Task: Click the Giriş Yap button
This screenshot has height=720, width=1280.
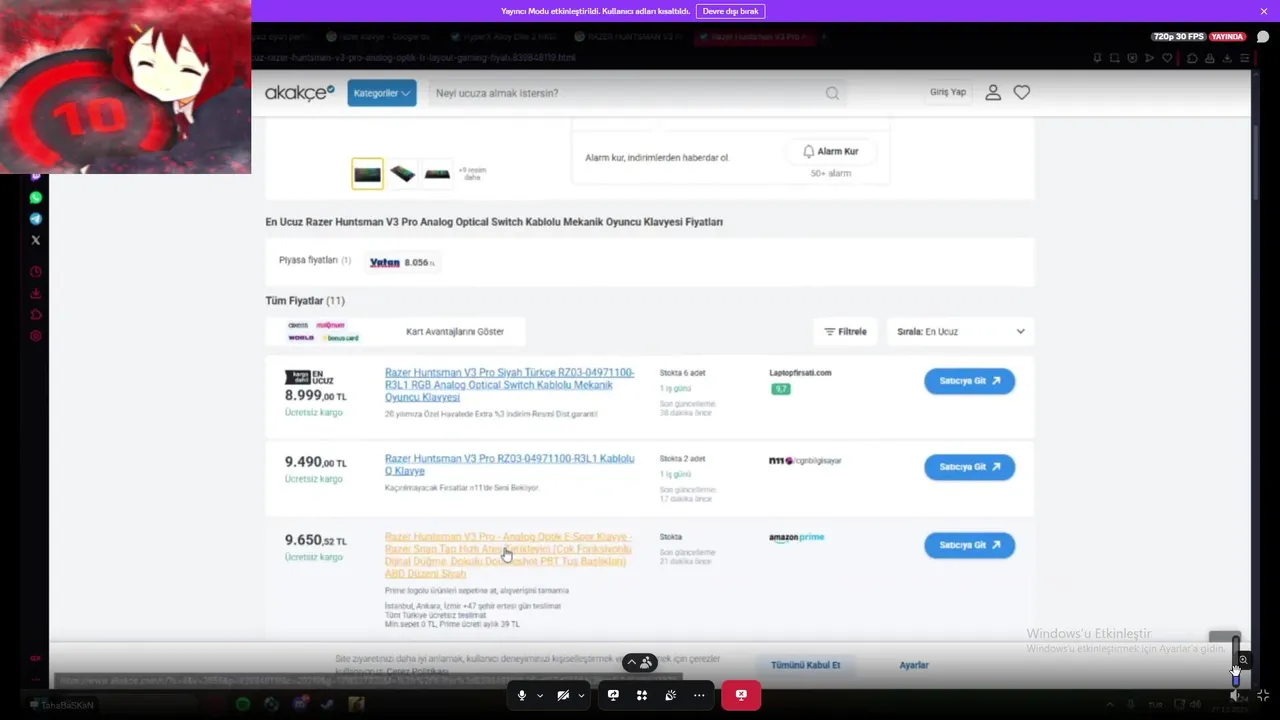Action: [948, 92]
